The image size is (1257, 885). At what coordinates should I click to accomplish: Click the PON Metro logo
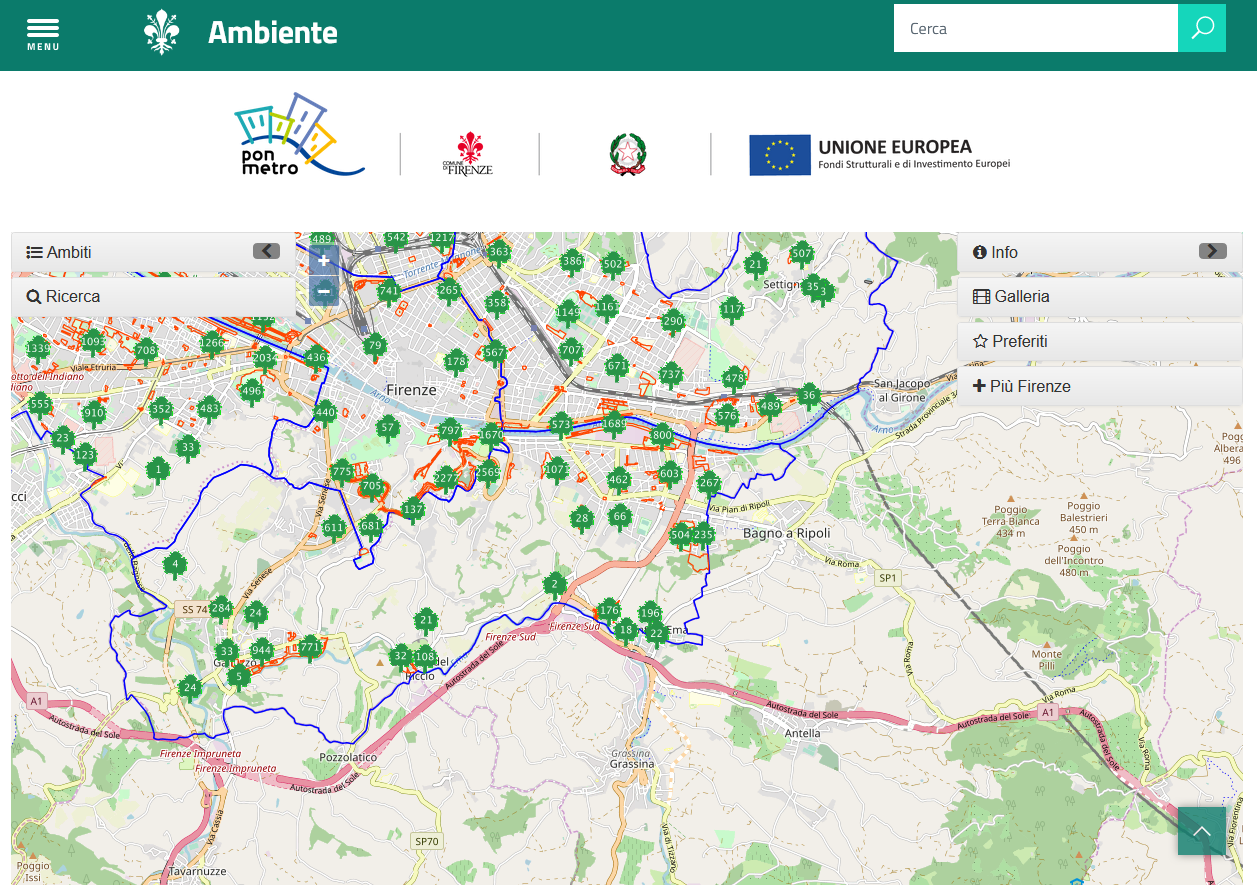(299, 136)
